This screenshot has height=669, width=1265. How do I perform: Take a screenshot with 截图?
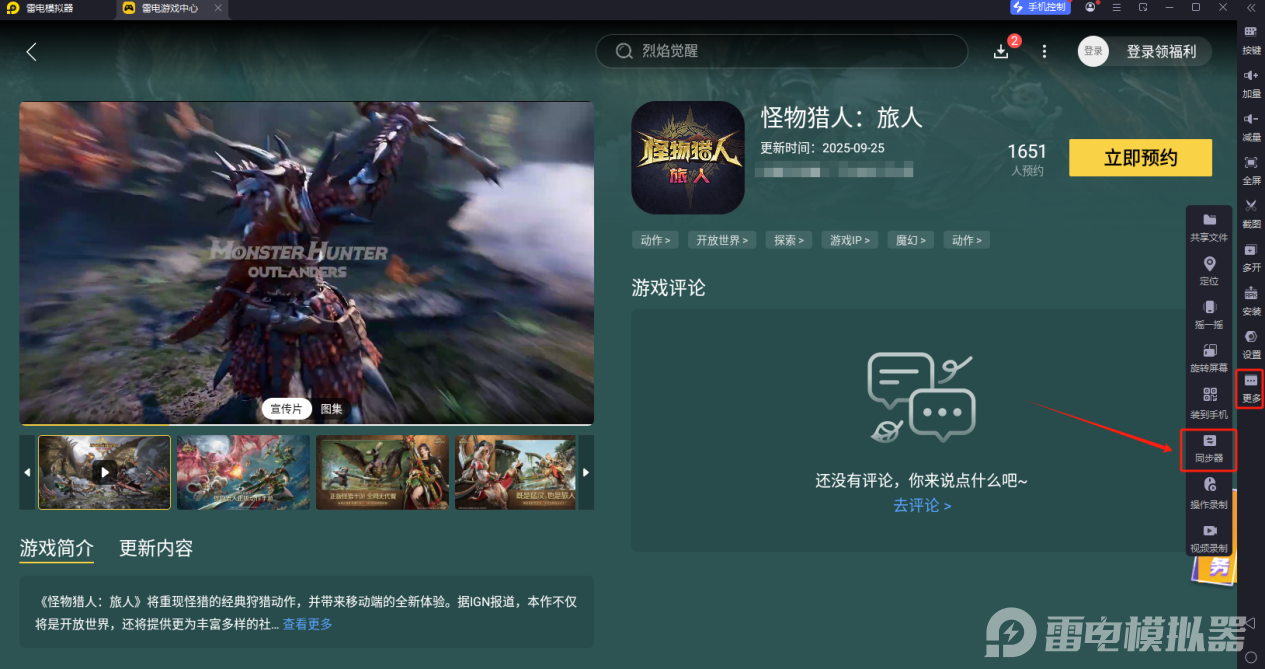(1251, 213)
